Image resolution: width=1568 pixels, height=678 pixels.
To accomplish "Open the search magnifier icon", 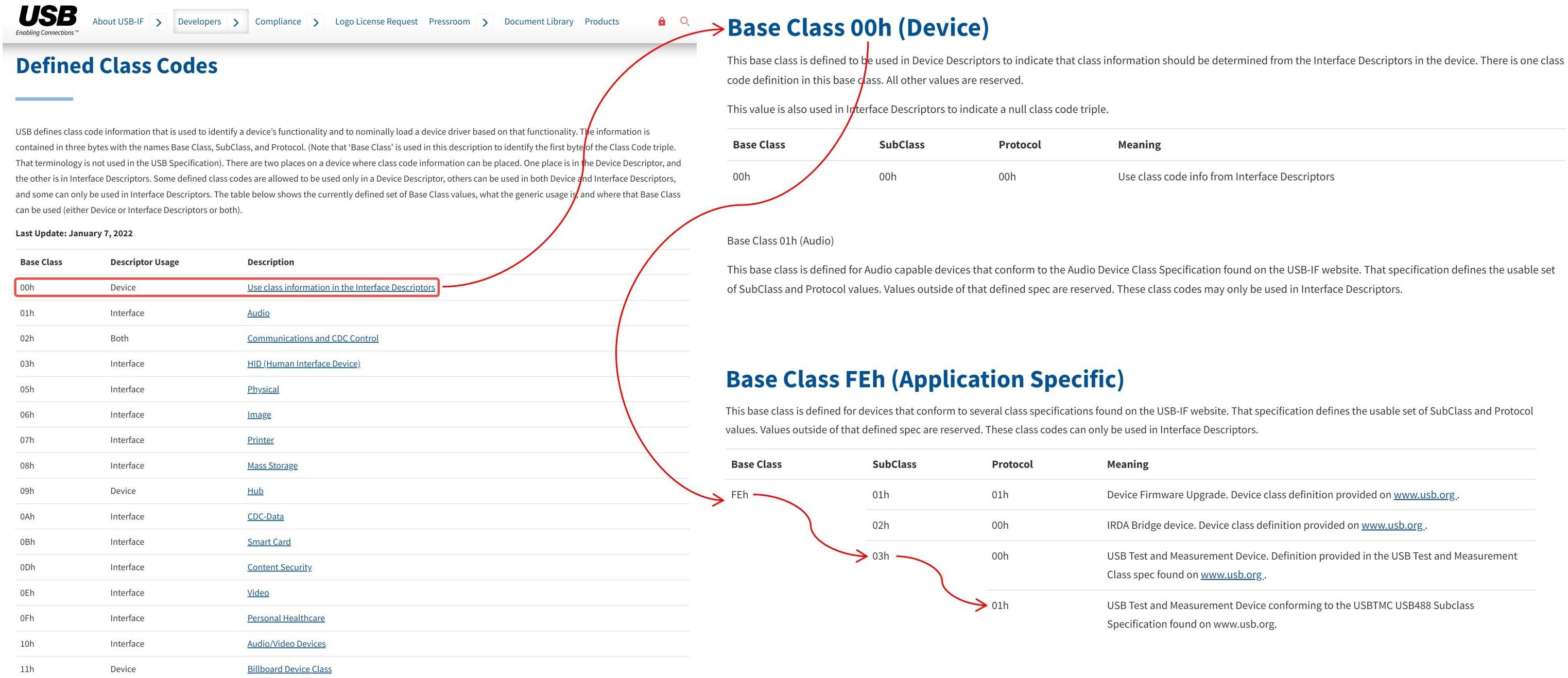I will pyautogui.click(x=684, y=21).
